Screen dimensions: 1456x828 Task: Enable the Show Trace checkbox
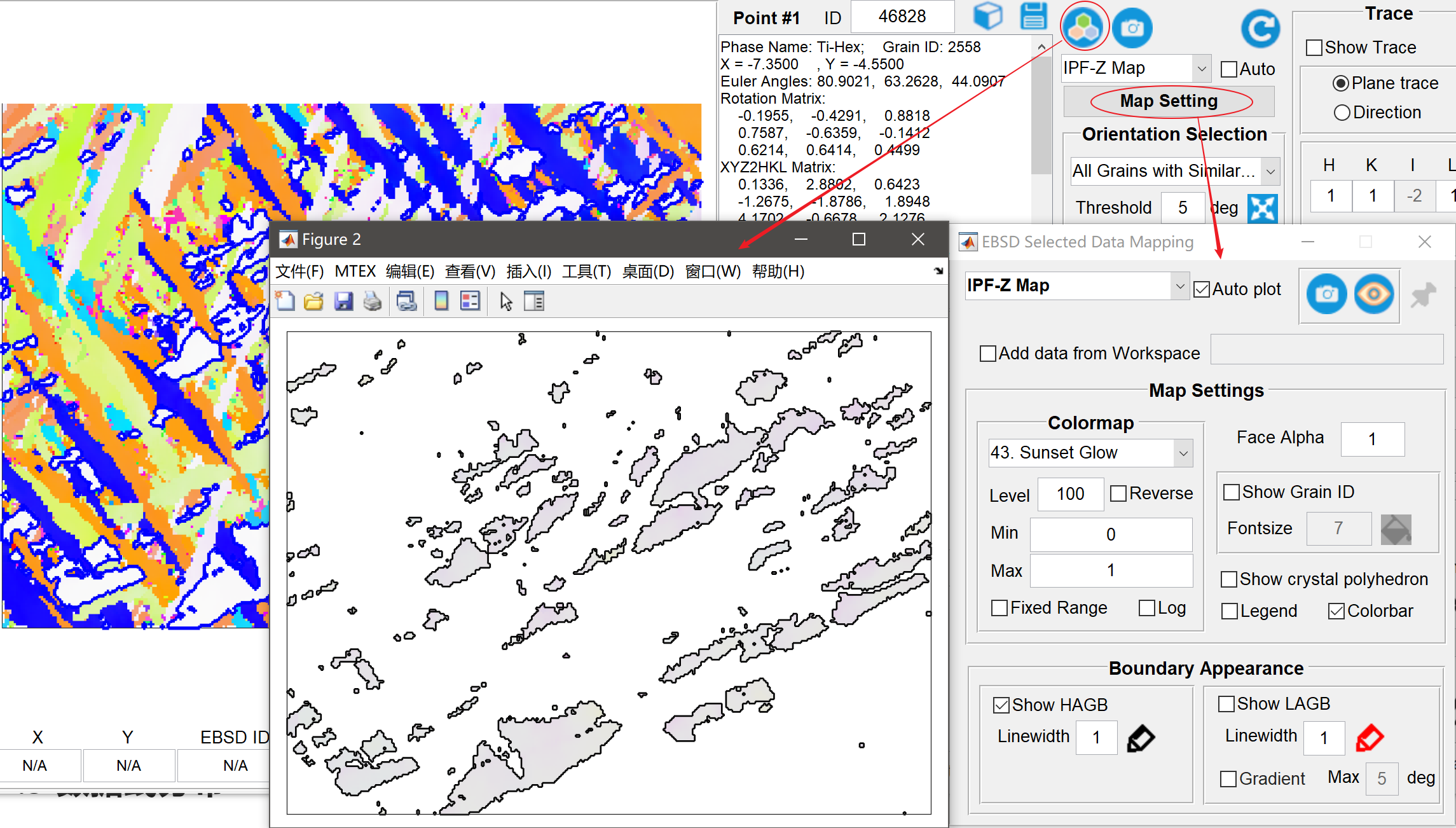pos(1314,48)
